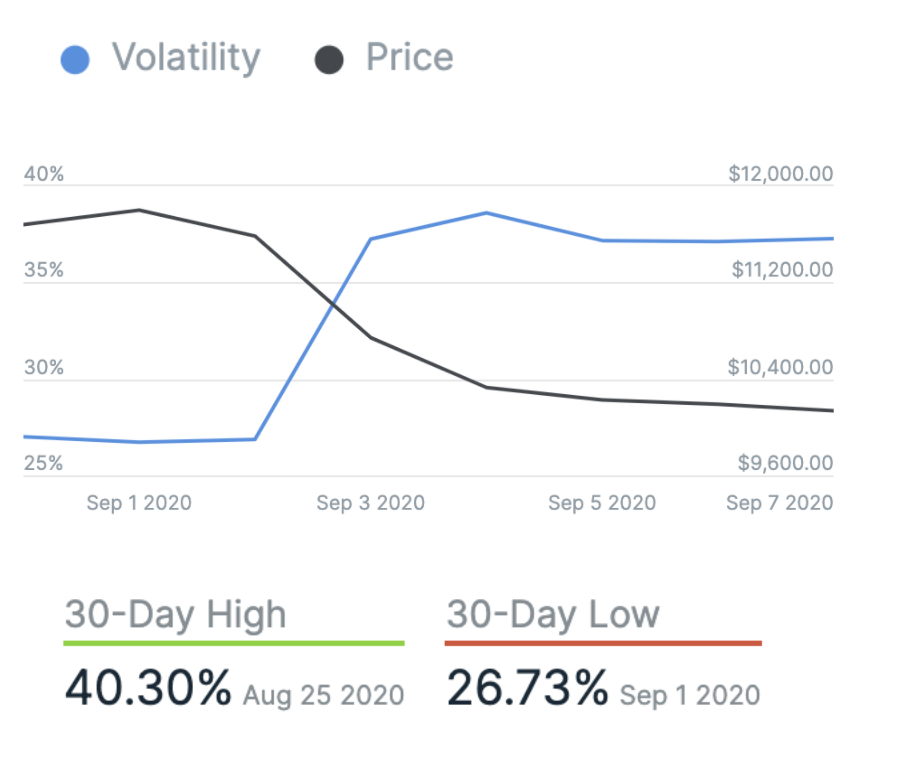Select Sep 7 2020 on the x-axis
The height and width of the screenshot is (762, 904).
tap(779, 502)
